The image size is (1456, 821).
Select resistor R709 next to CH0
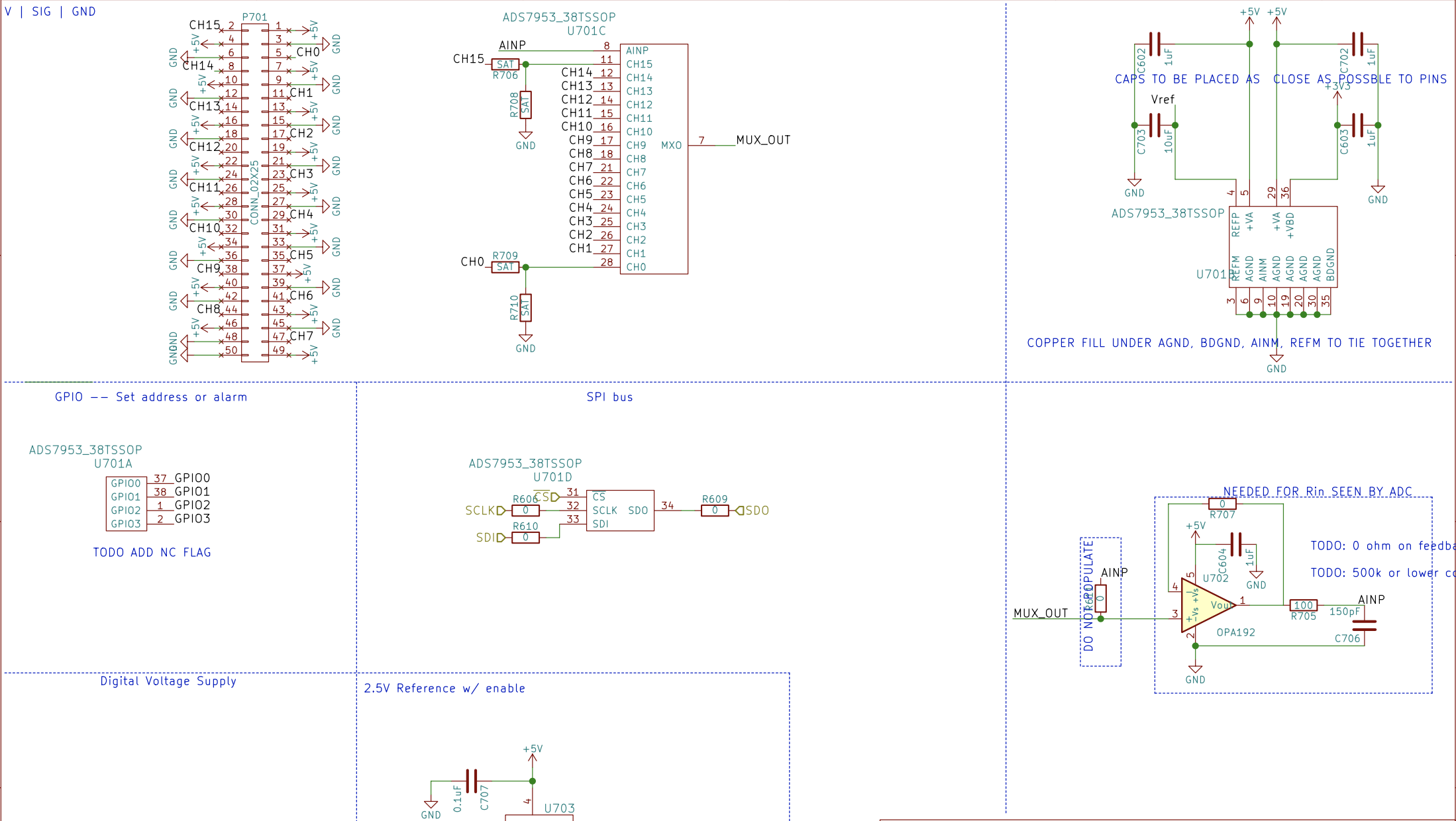(505, 267)
